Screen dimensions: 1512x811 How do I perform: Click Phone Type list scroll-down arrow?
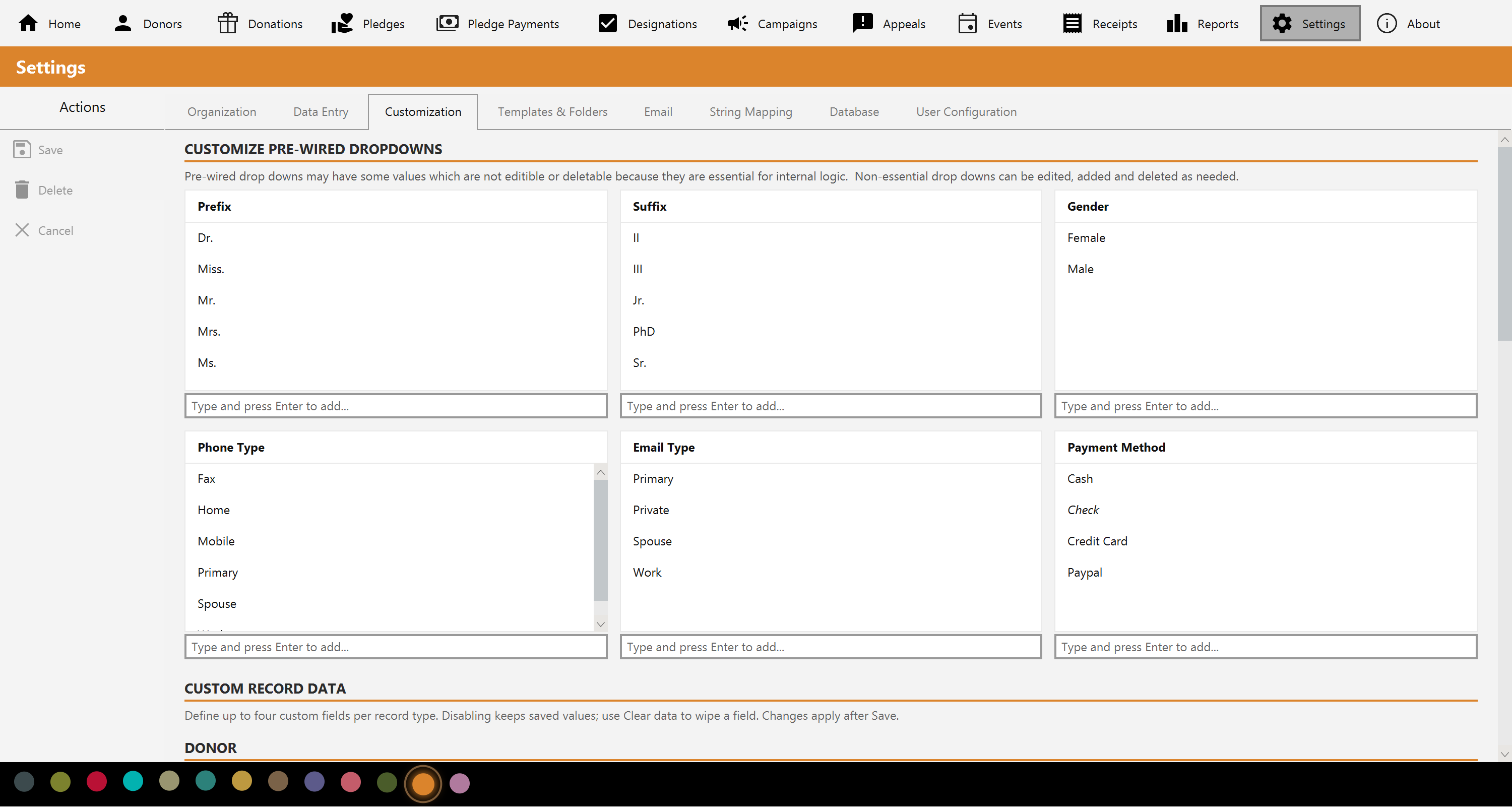[x=600, y=626]
